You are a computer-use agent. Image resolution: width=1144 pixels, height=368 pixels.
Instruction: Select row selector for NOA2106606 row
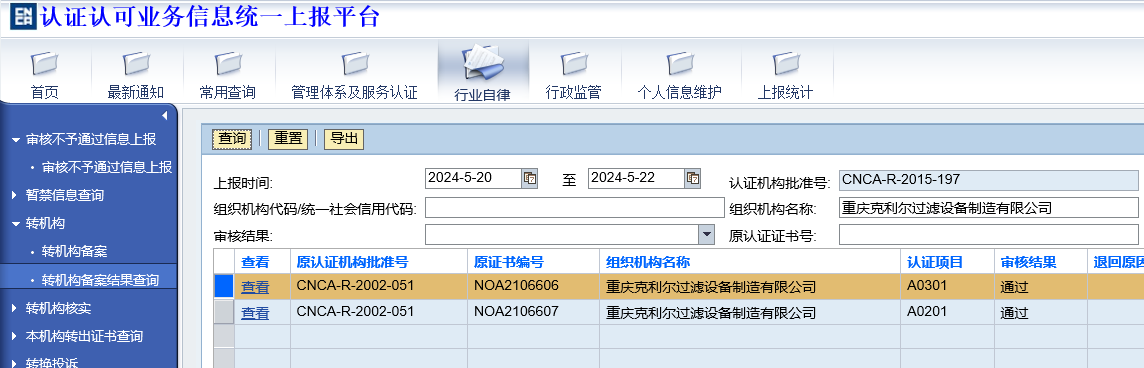[x=224, y=286]
